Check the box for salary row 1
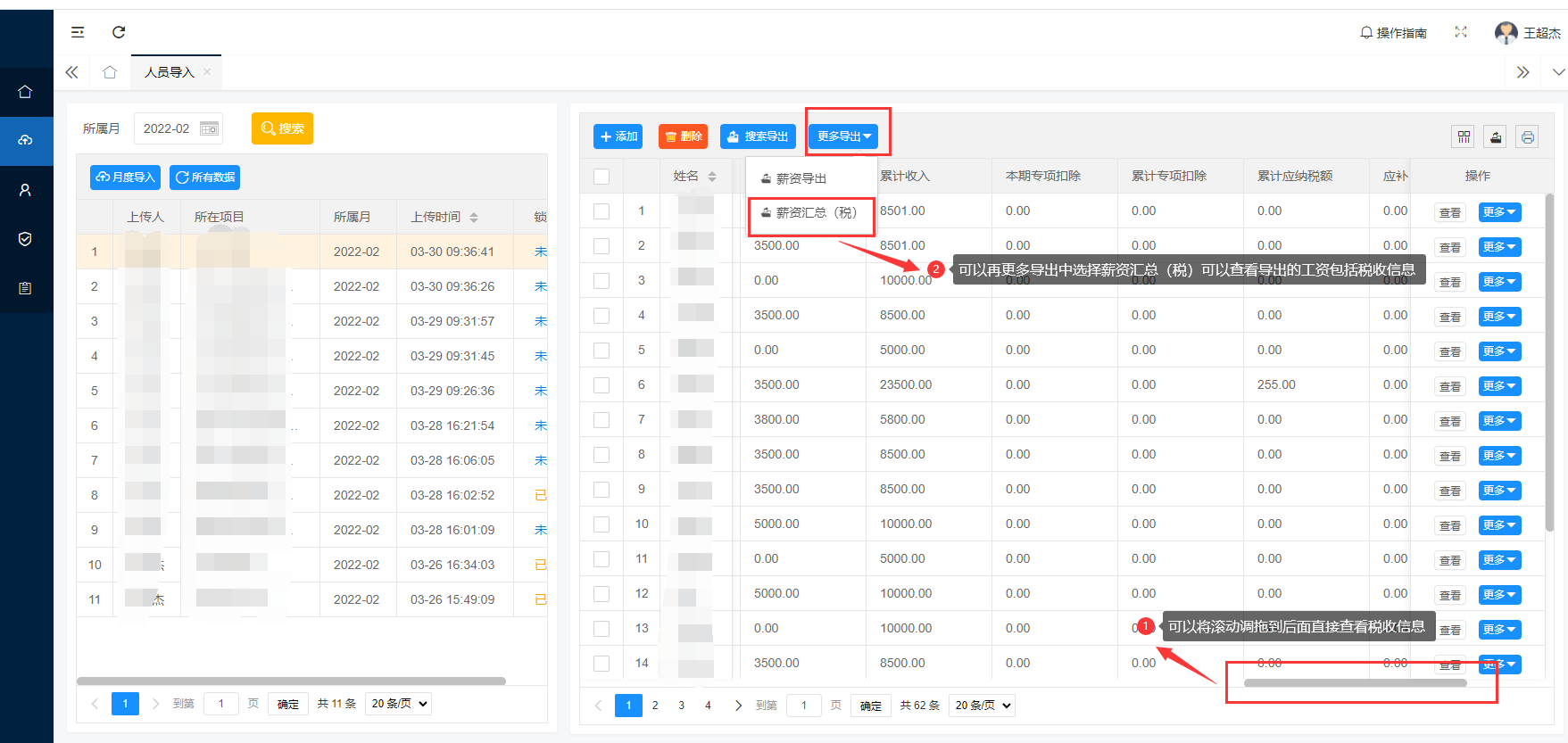Image resolution: width=1568 pixels, height=743 pixels. [x=601, y=211]
